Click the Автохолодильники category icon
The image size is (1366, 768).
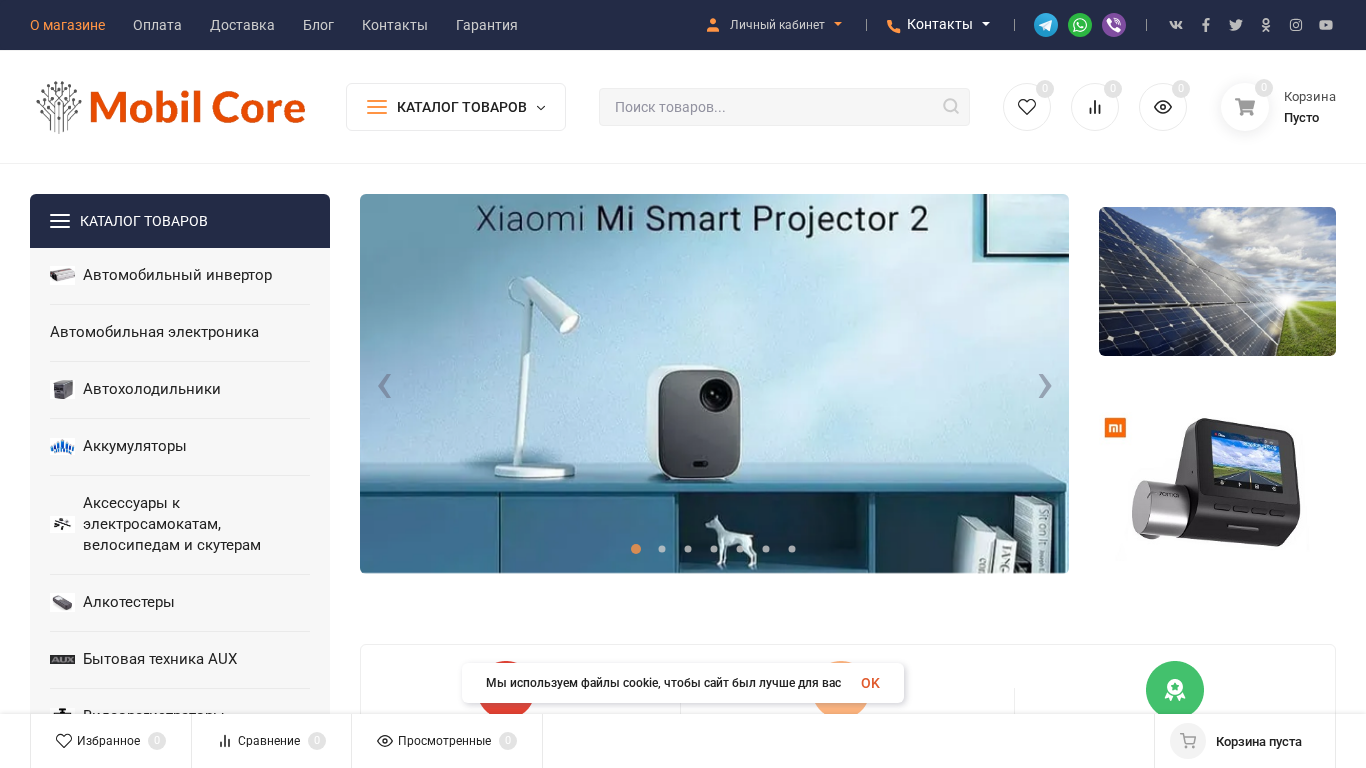click(x=62, y=389)
